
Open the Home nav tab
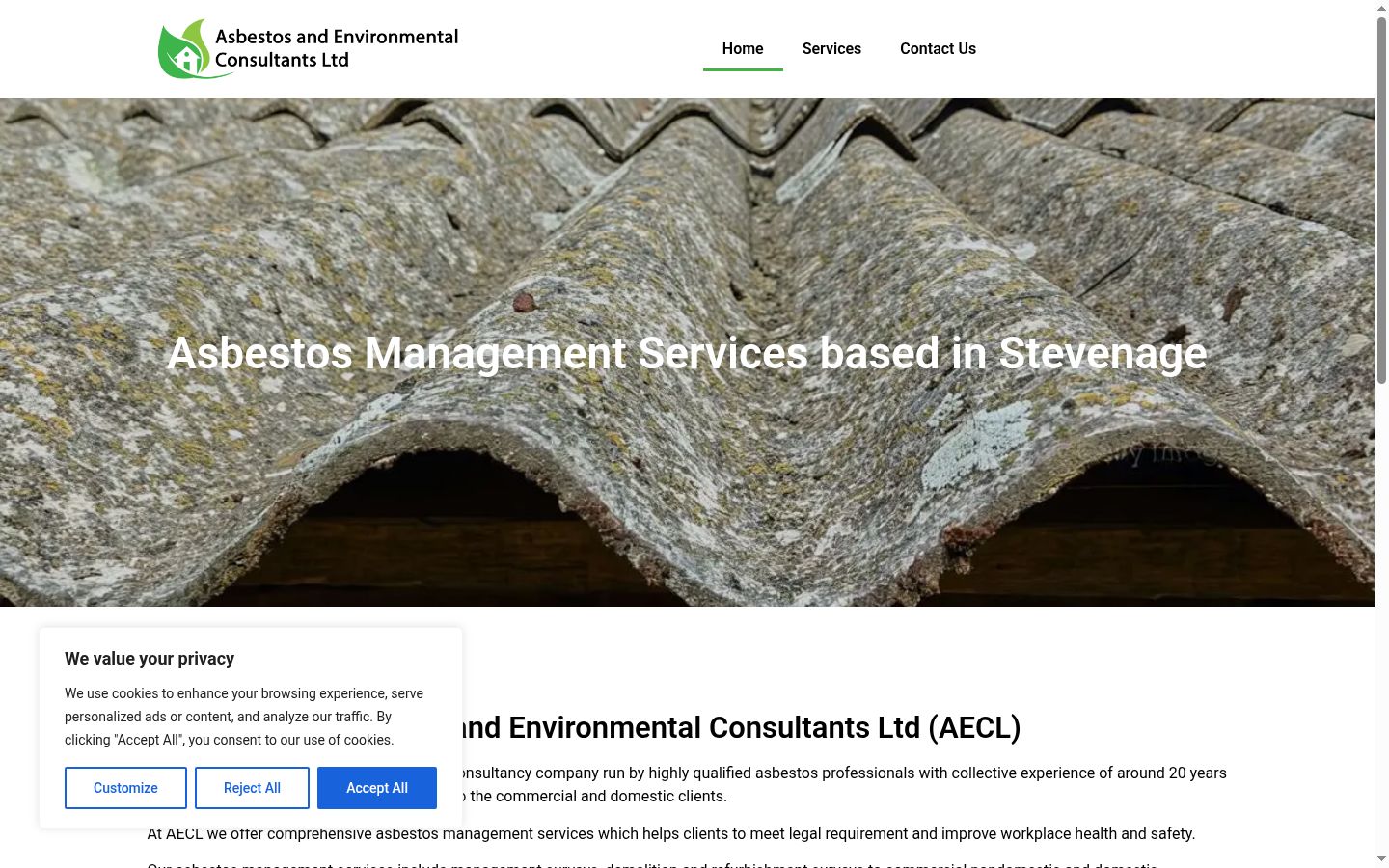(x=743, y=48)
